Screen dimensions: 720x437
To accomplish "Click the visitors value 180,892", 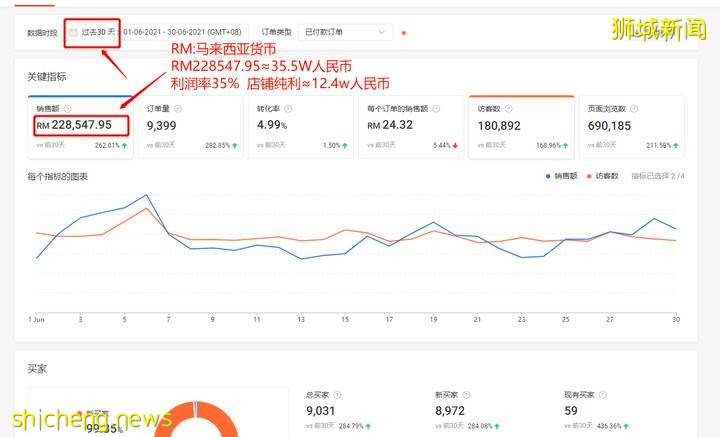I will 499,126.
